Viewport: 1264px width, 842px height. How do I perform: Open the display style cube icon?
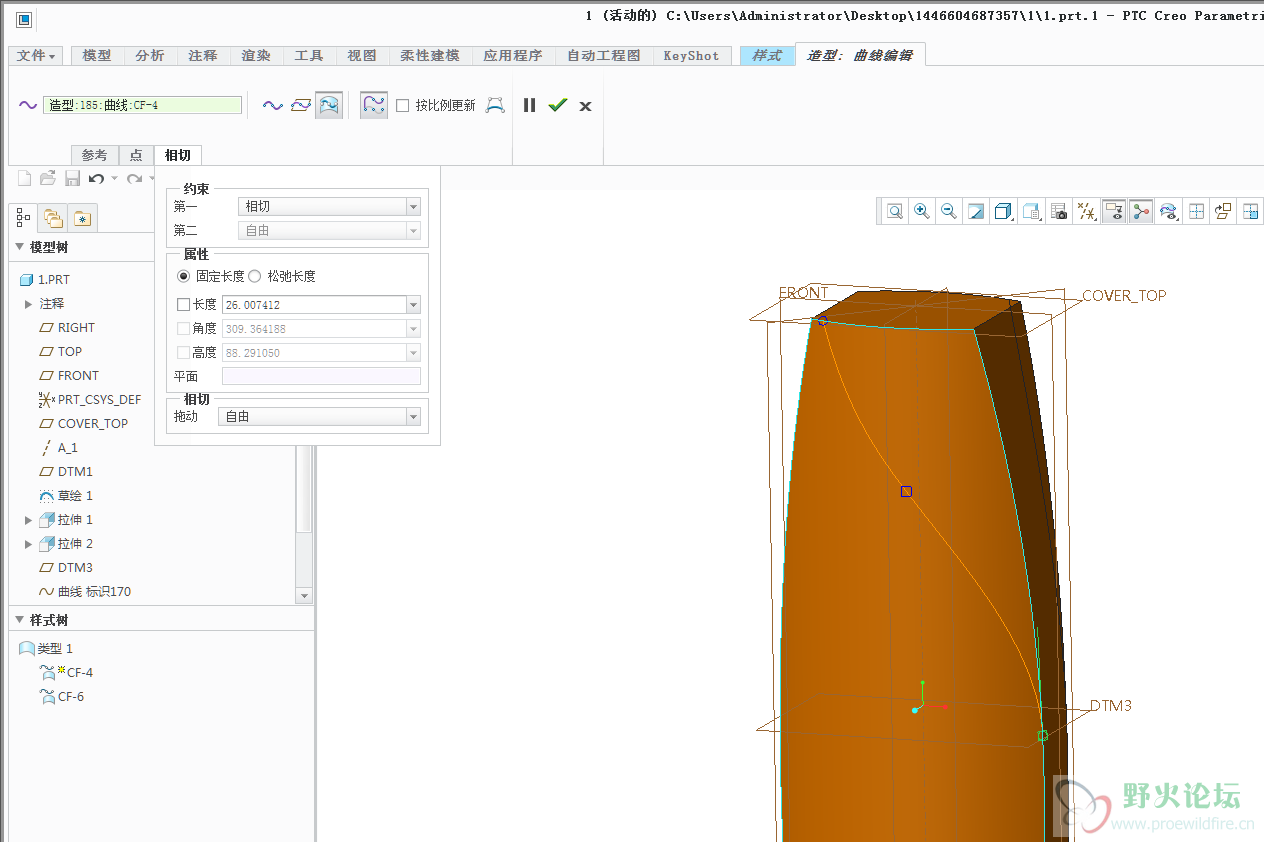click(x=1003, y=211)
